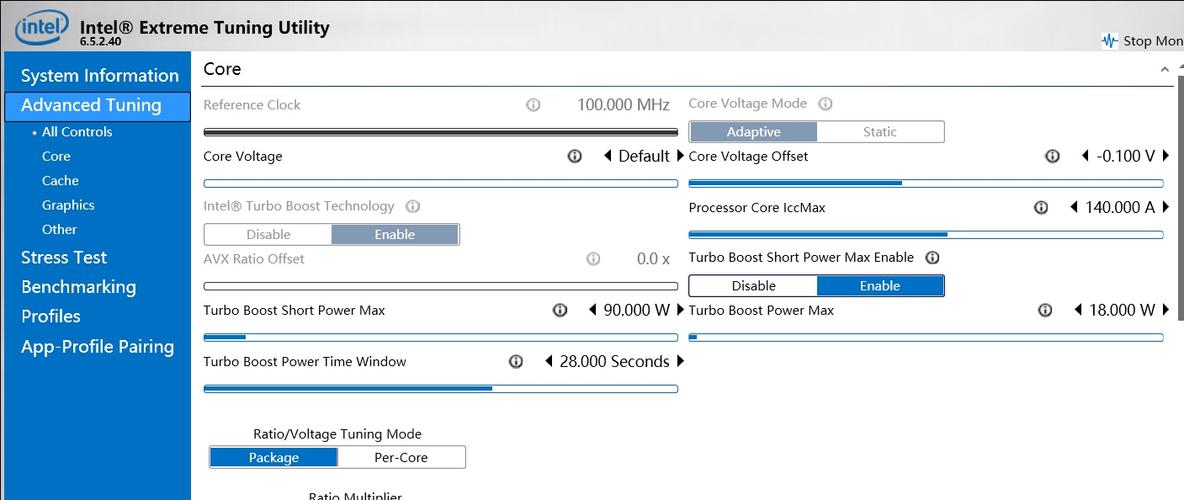Increase Turbo Boost Power Max value
The height and width of the screenshot is (500, 1184).
[1166, 310]
